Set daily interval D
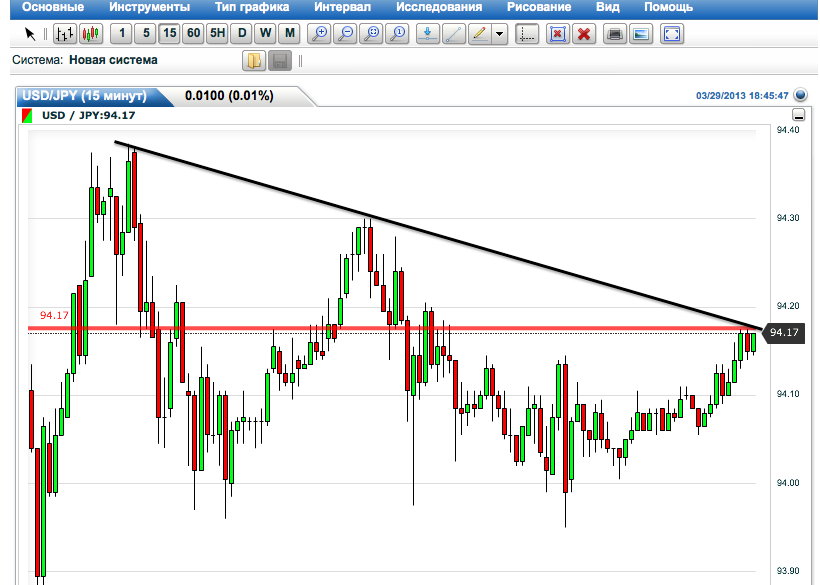820x585 pixels. [x=242, y=34]
